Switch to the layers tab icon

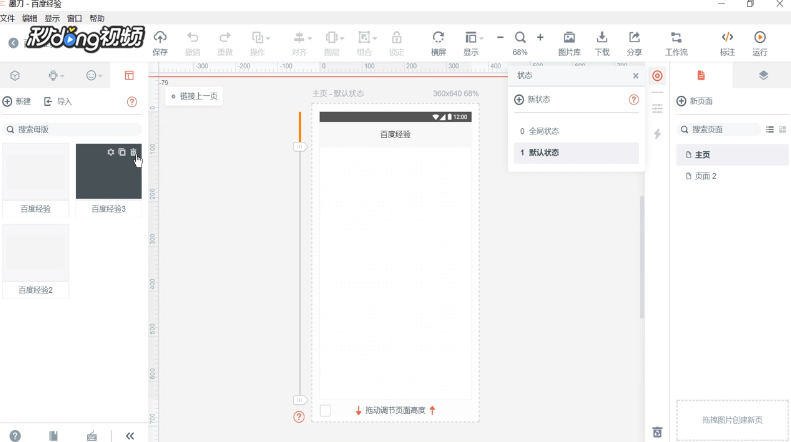point(763,76)
